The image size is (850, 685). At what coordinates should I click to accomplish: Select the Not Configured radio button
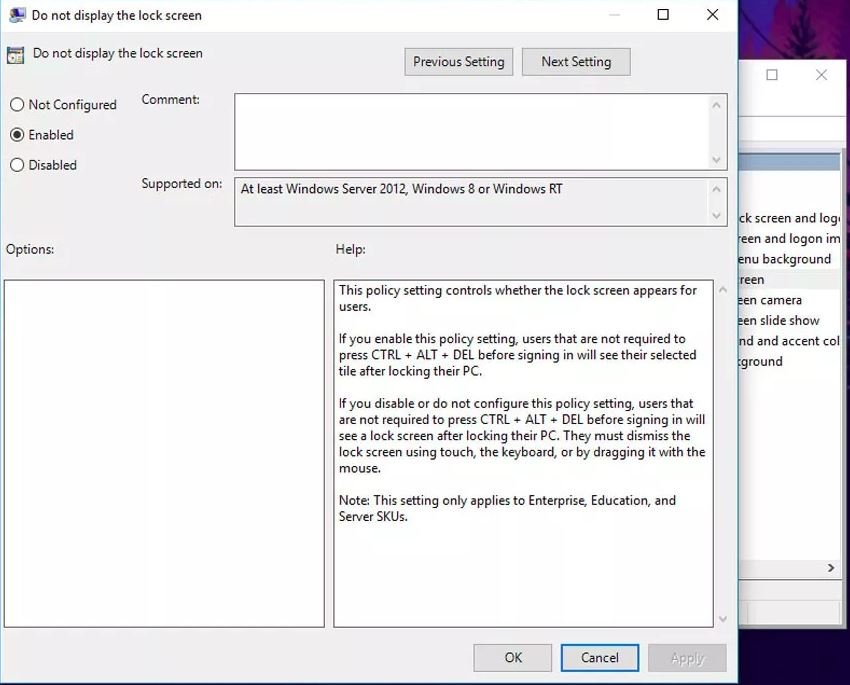click(17, 105)
